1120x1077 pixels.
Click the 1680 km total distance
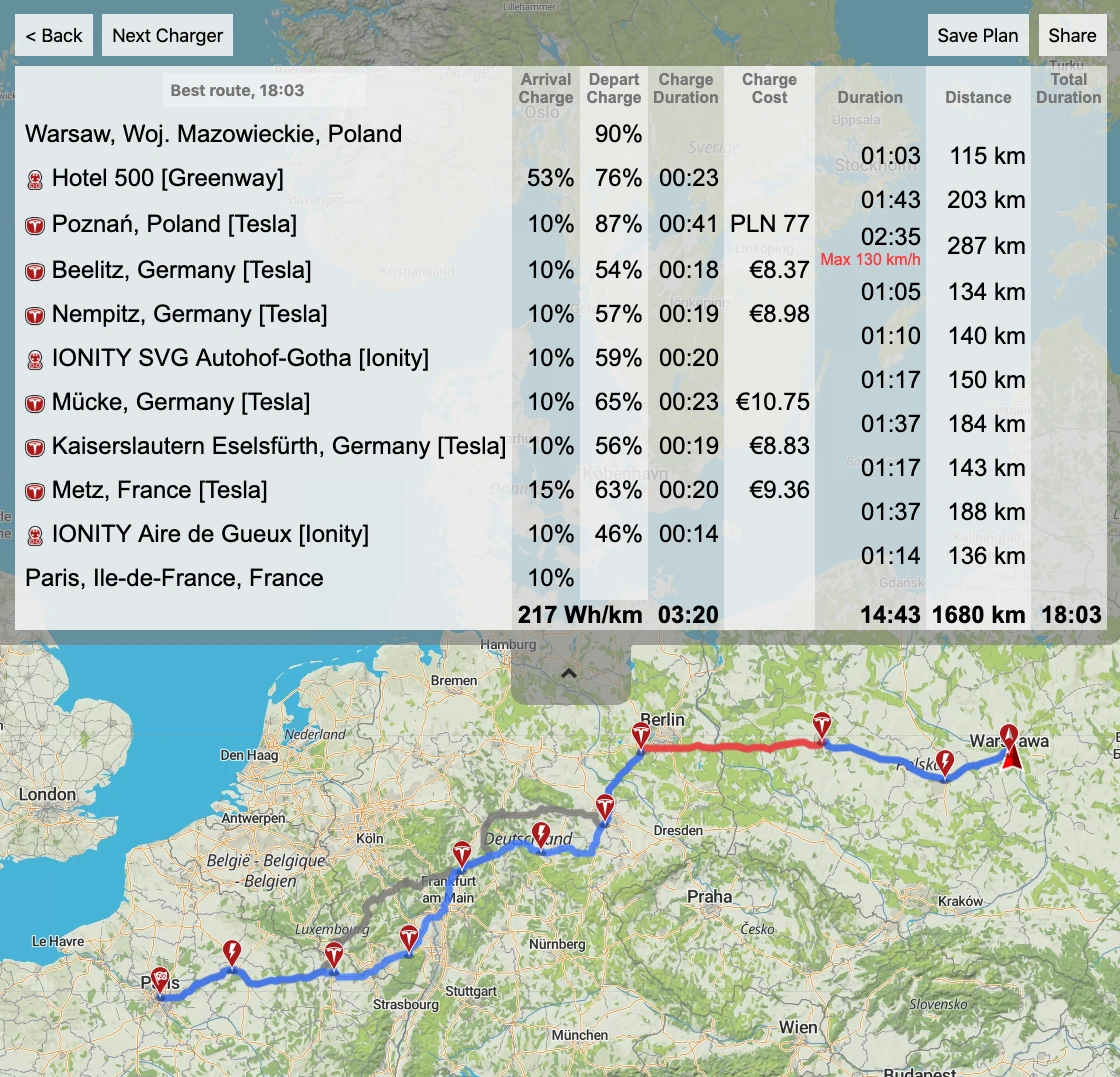tap(979, 615)
